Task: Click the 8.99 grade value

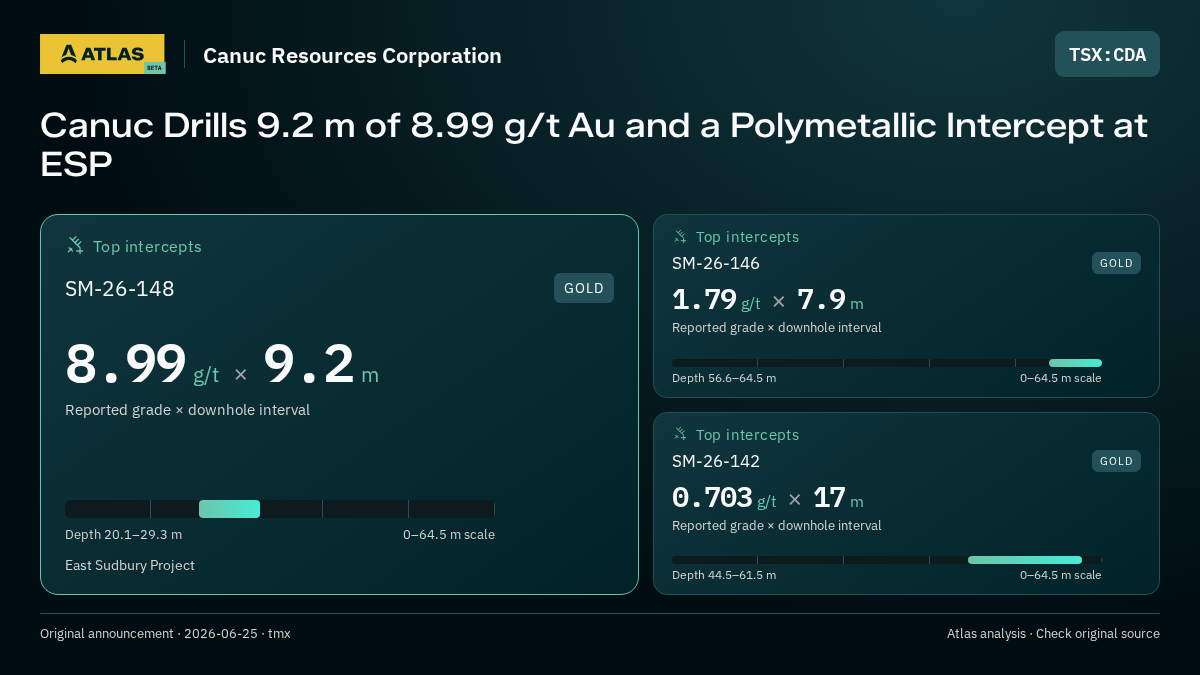Action: 126,364
